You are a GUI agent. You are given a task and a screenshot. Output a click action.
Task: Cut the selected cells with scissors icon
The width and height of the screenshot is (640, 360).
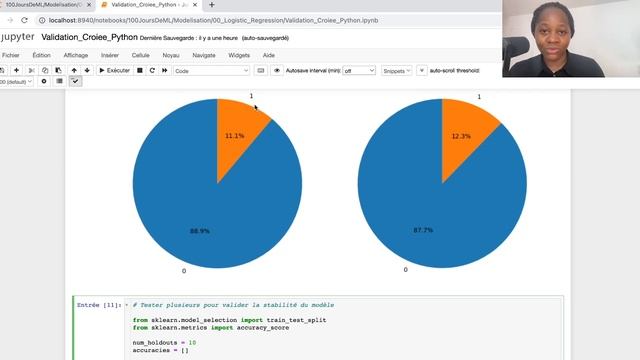click(31, 71)
